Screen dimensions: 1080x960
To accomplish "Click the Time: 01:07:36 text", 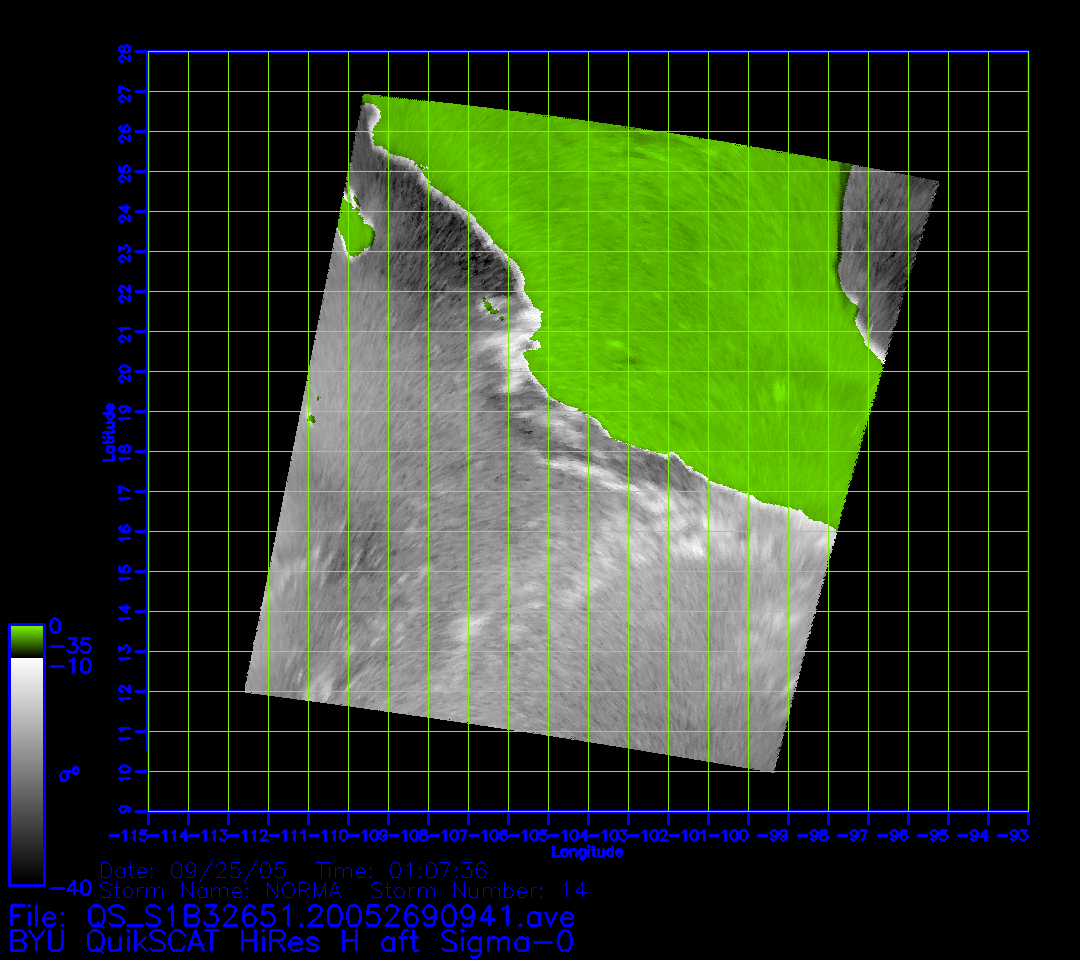I will click(401, 869).
